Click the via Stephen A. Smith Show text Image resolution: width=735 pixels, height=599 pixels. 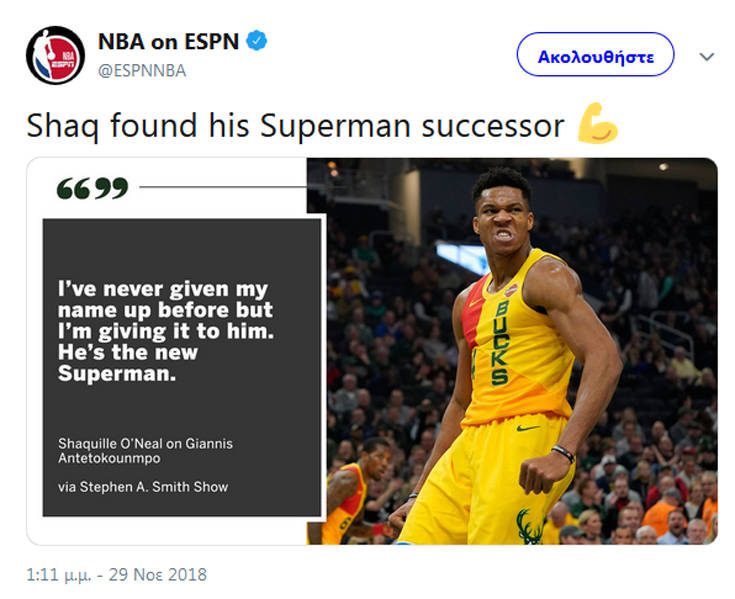pos(143,487)
